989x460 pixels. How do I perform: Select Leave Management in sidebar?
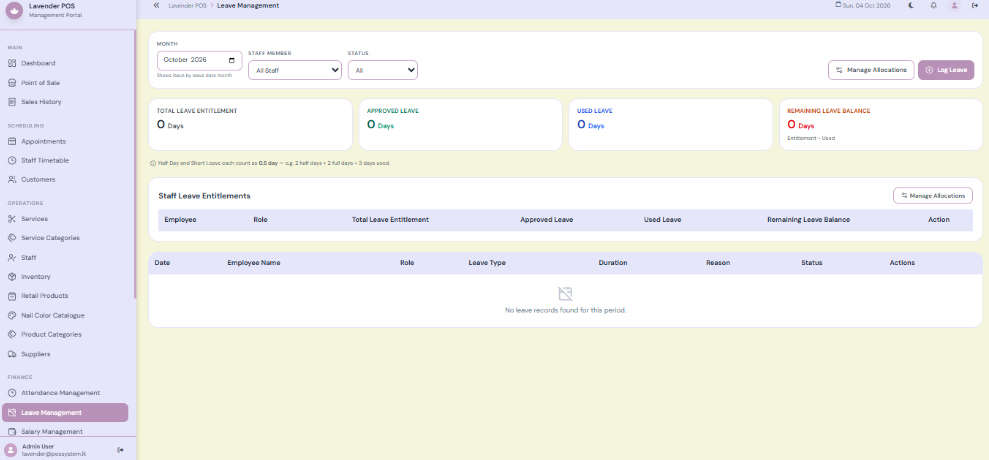click(66, 413)
